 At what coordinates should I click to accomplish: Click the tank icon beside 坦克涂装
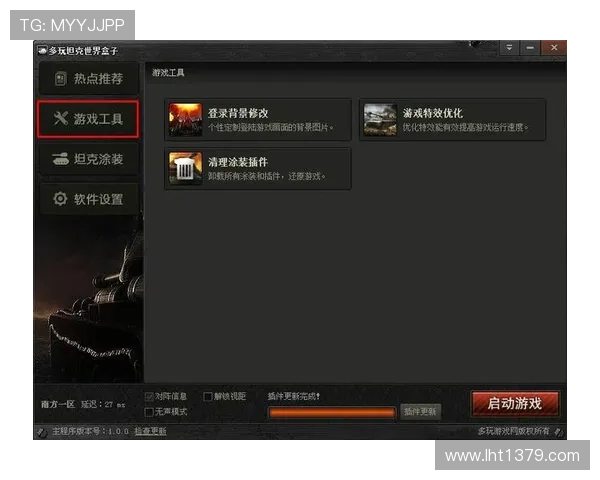pos(60,158)
